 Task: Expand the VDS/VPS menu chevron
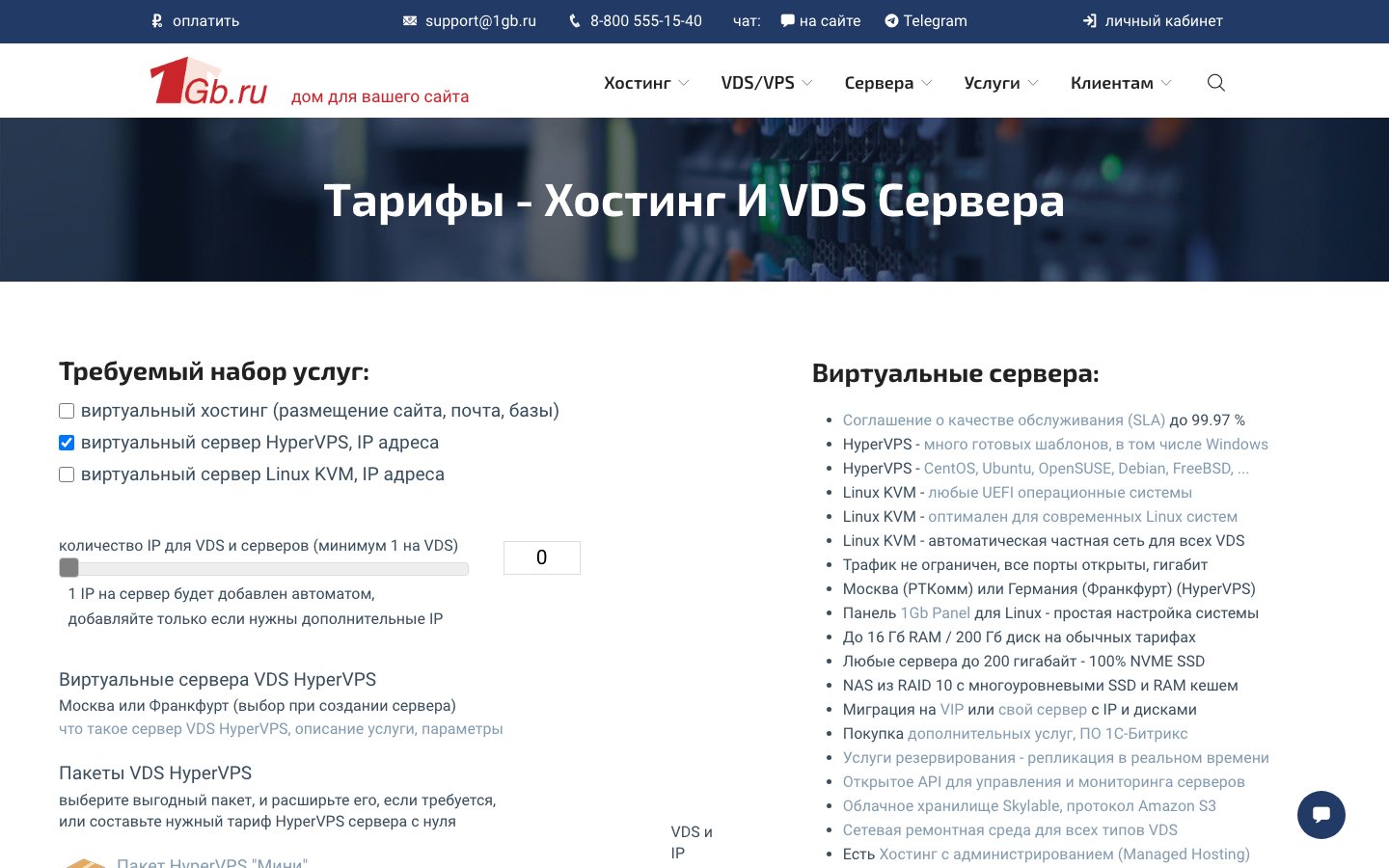[x=807, y=83]
